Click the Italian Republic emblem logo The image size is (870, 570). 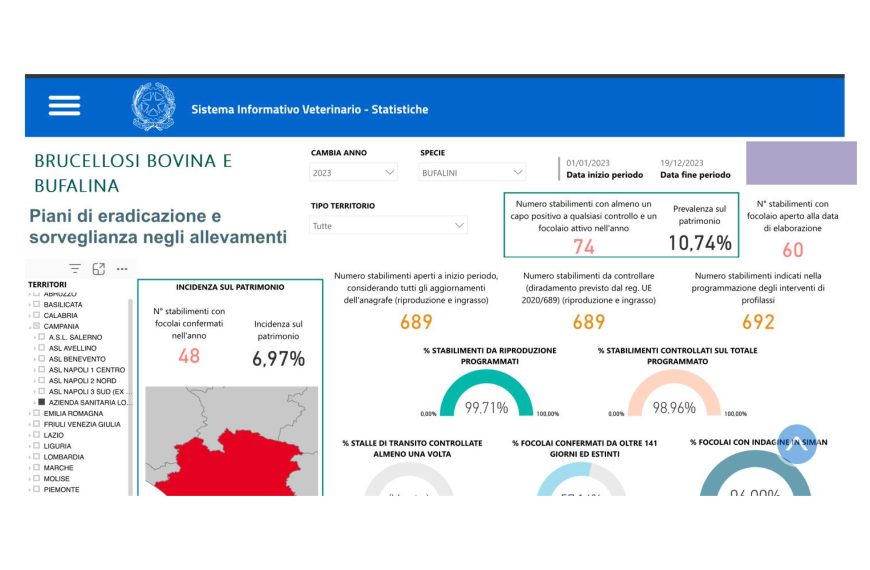point(153,107)
